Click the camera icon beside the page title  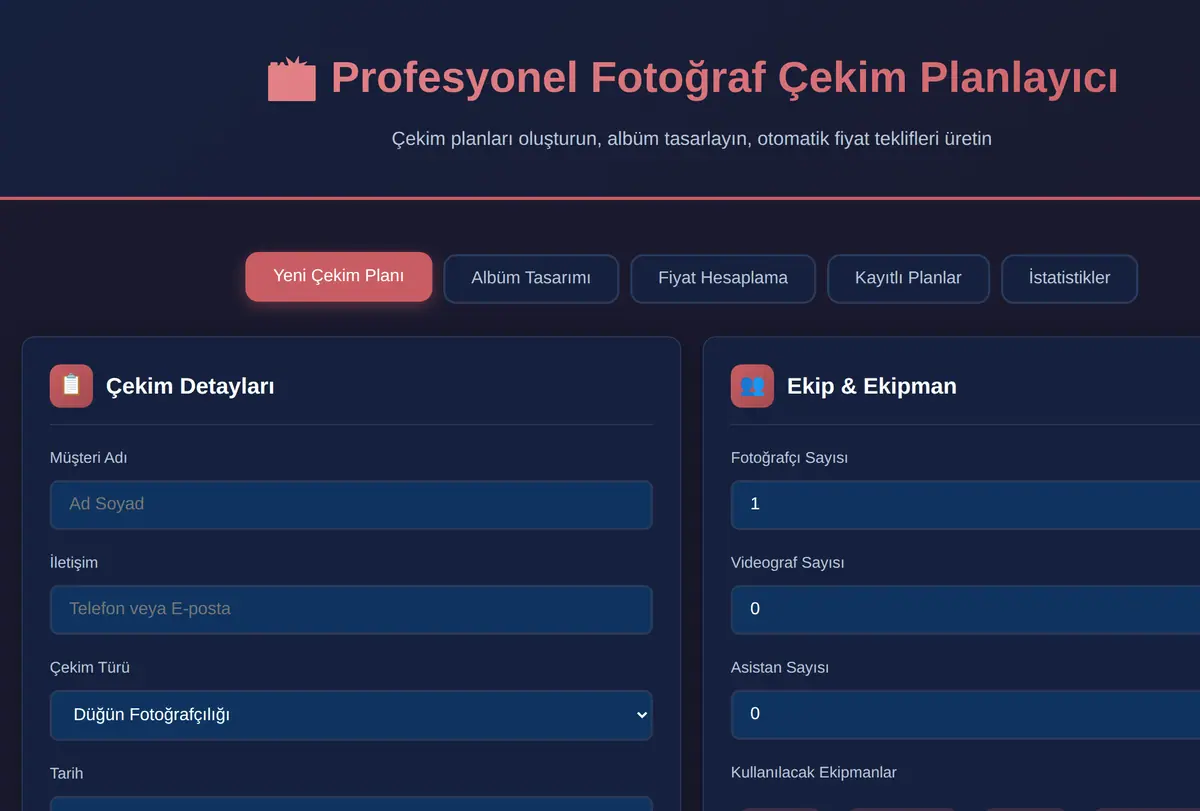point(292,79)
